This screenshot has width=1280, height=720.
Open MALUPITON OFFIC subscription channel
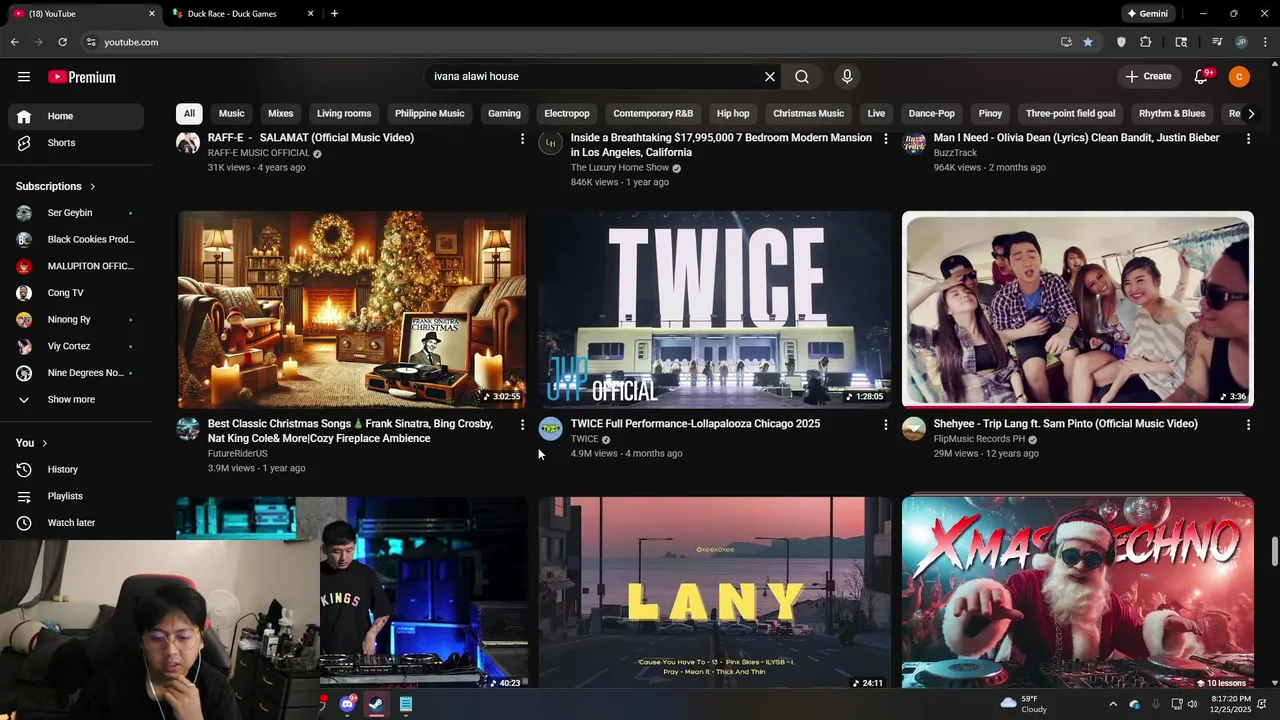pos(76,266)
